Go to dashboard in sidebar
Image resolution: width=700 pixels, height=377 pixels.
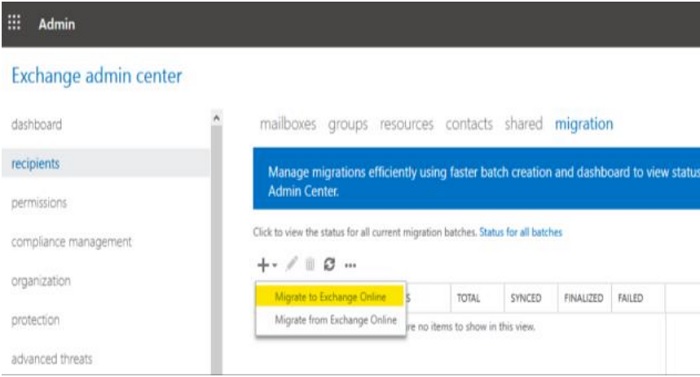tap(37, 124)
